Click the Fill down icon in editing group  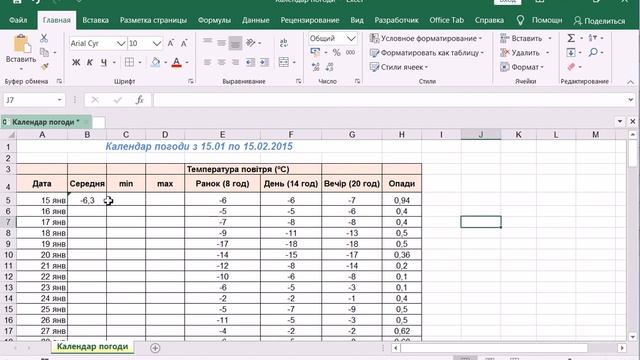[571, 53]
